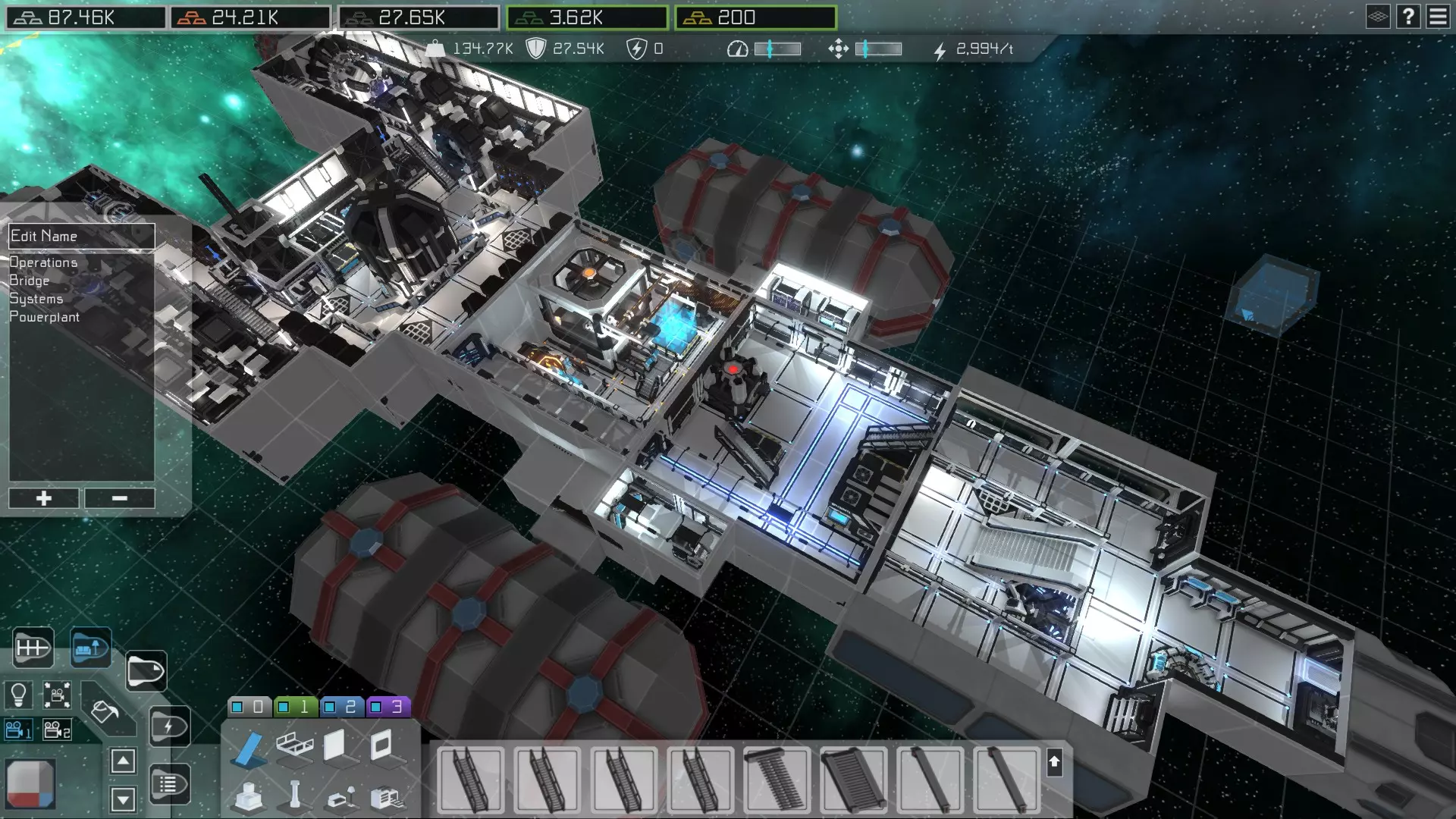Viewport: 1456px width, 819px height.
Task: Open the hamburger main menu
Action: [1438, 17]
